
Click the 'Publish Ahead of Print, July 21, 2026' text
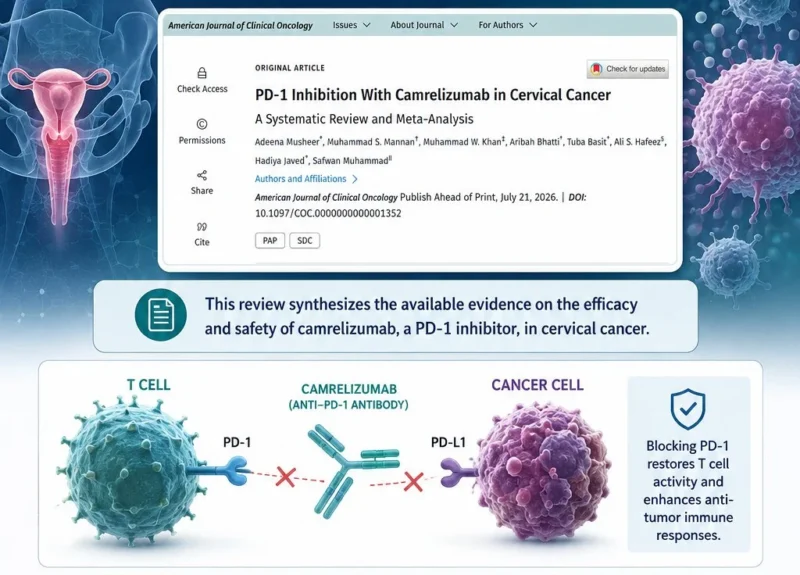[x=479, y=197]
